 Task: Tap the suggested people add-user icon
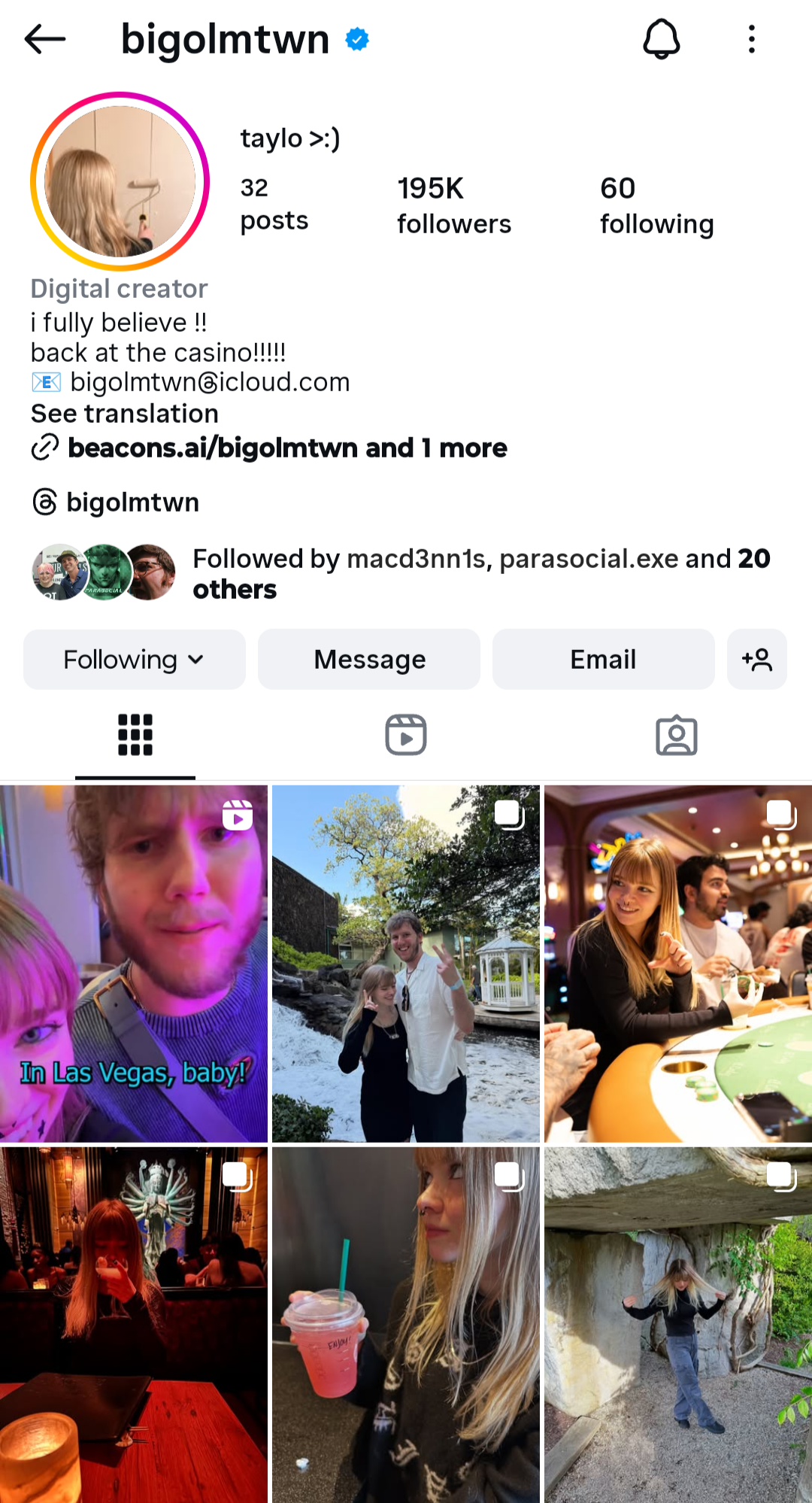tap(756, 660)
